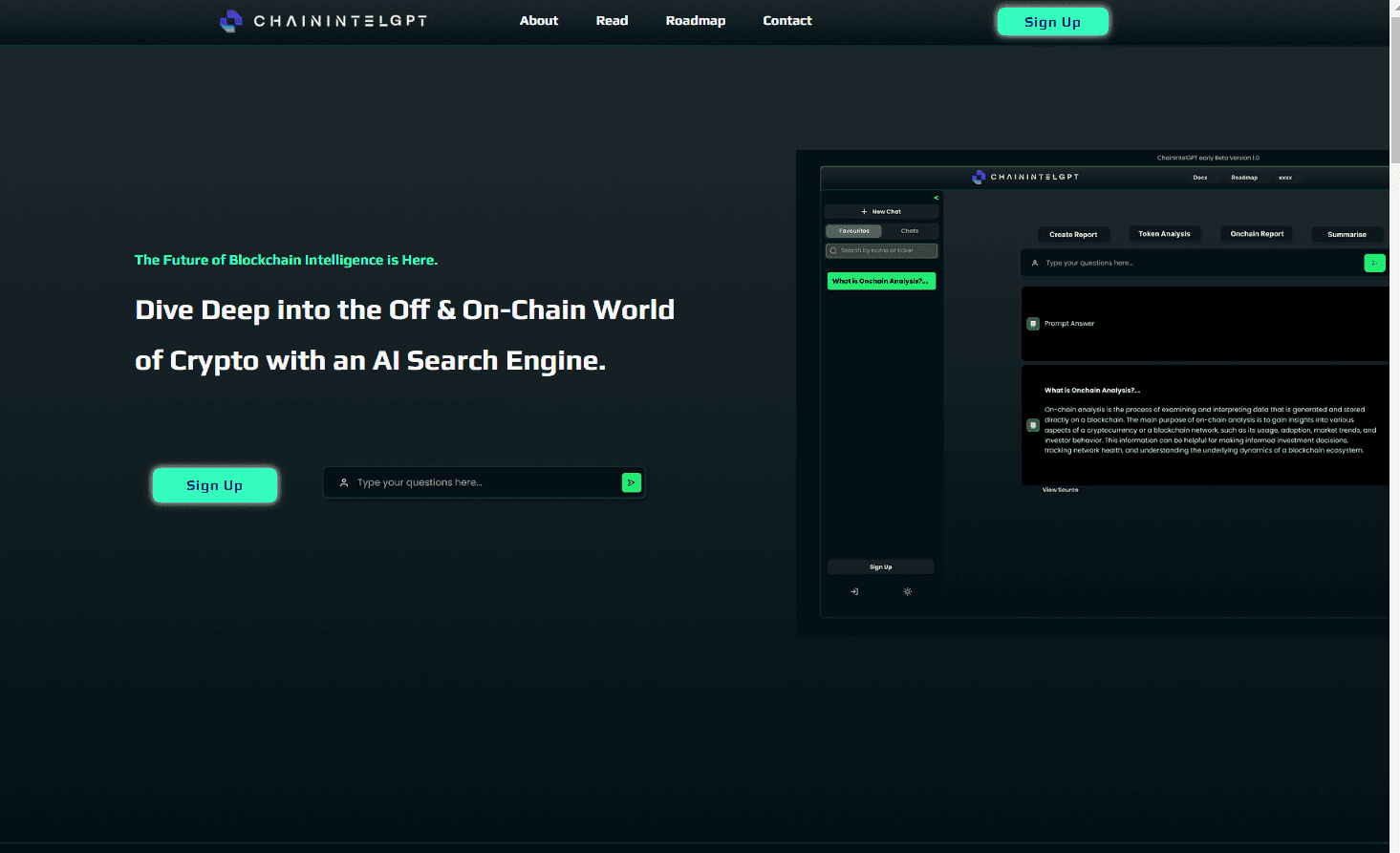The height and width of the screenshot is (853, 1400).
Task: Go to the Roadmap link in the top navbar
Action: click(696, 21)
